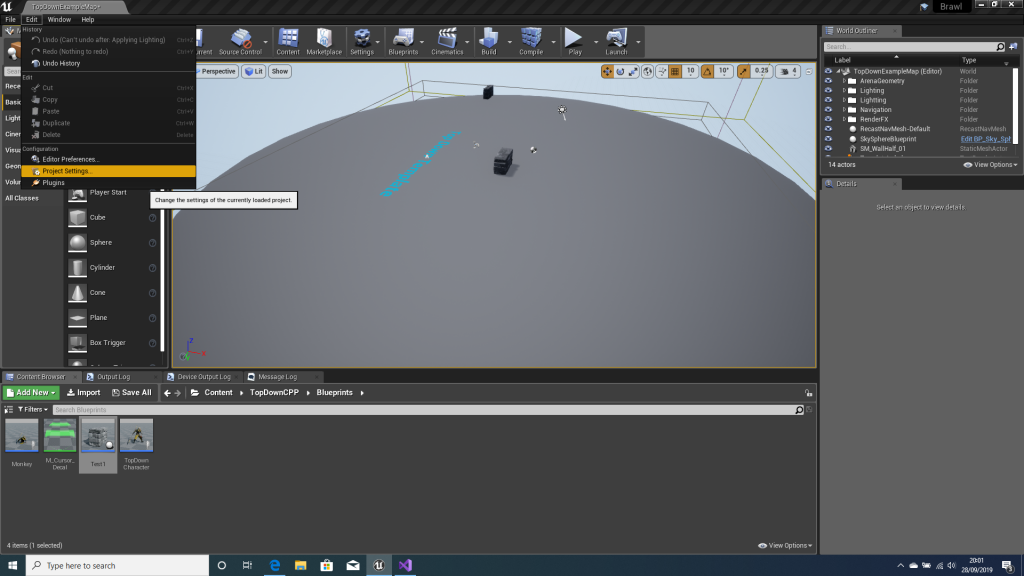Open the Blueprints toolbar icon
The width and height of the screenshot is (1024, 576).
403,39
